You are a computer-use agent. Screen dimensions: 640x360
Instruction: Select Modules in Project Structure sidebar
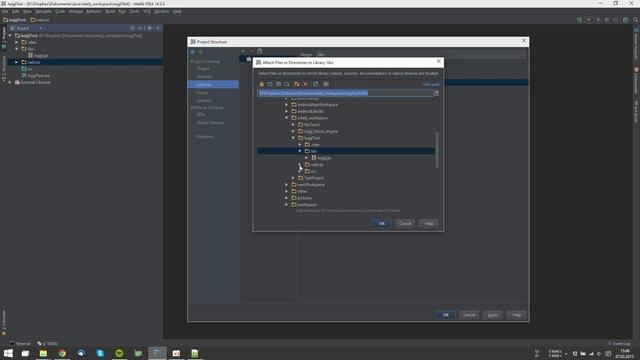pyautogui.click(x=204, y=77)
